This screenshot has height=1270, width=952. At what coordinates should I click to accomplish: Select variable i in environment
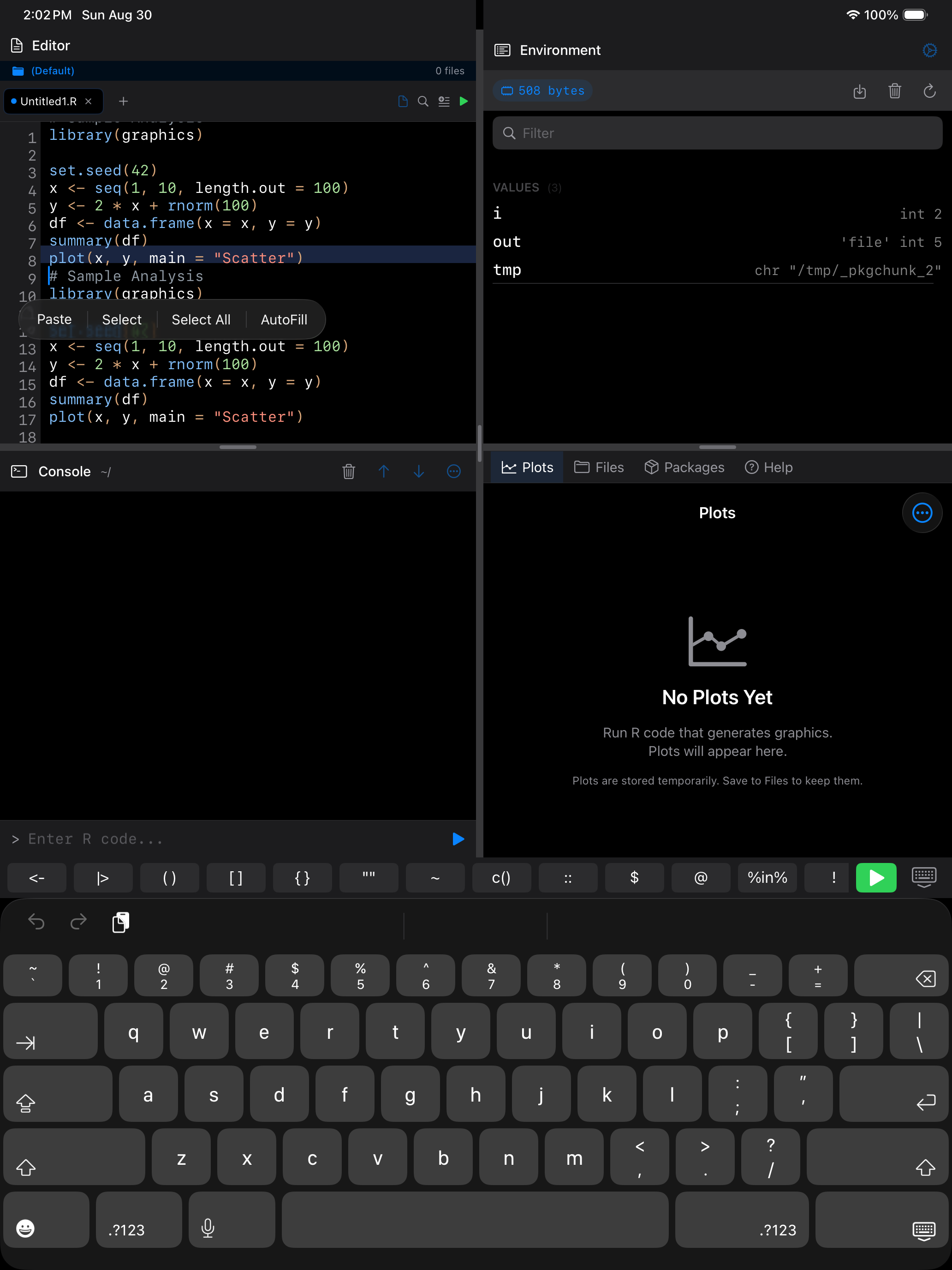(x=717, y=214)
